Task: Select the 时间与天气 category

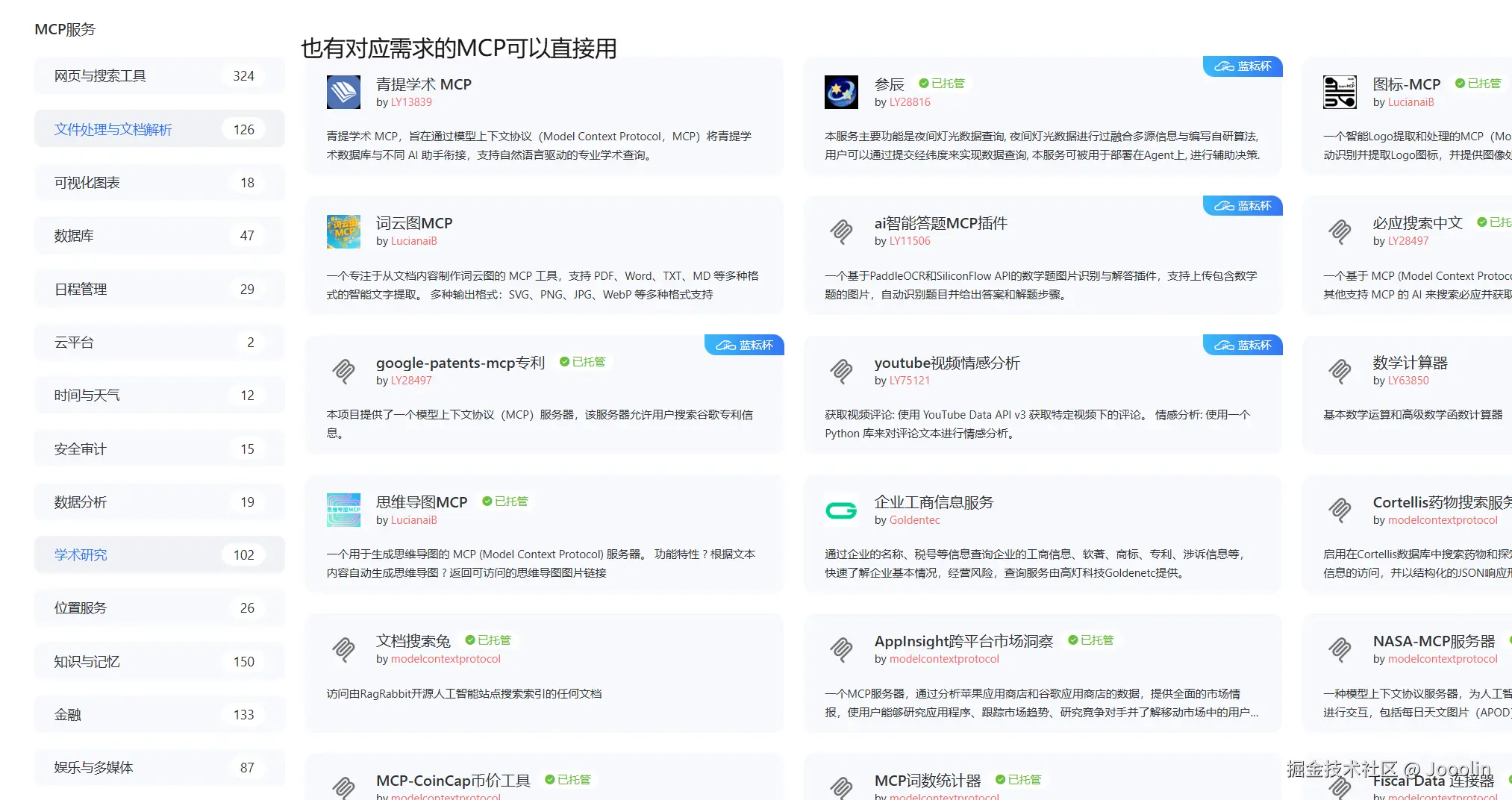Action: [160, 396]
